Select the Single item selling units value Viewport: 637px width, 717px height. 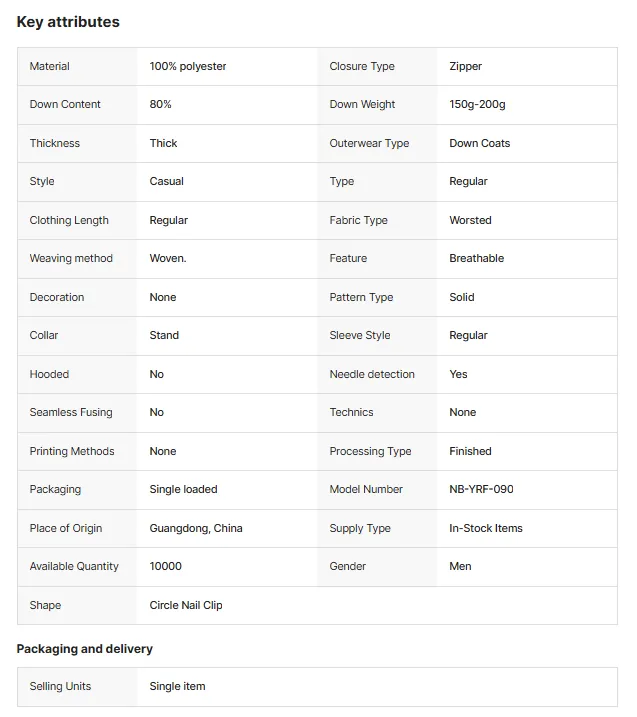[177, 686]
